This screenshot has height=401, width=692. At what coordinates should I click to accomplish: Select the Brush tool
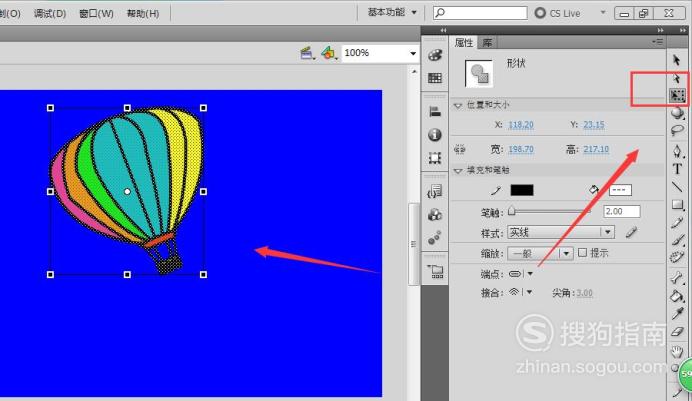coord(677,240)
